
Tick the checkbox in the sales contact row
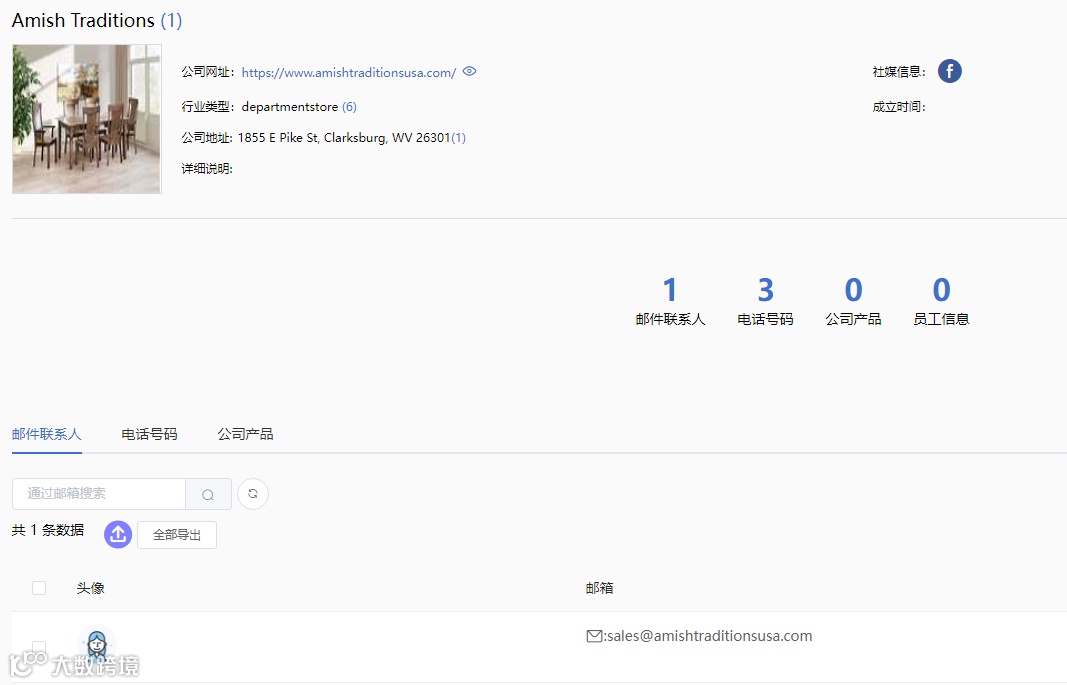coord(39,646)
